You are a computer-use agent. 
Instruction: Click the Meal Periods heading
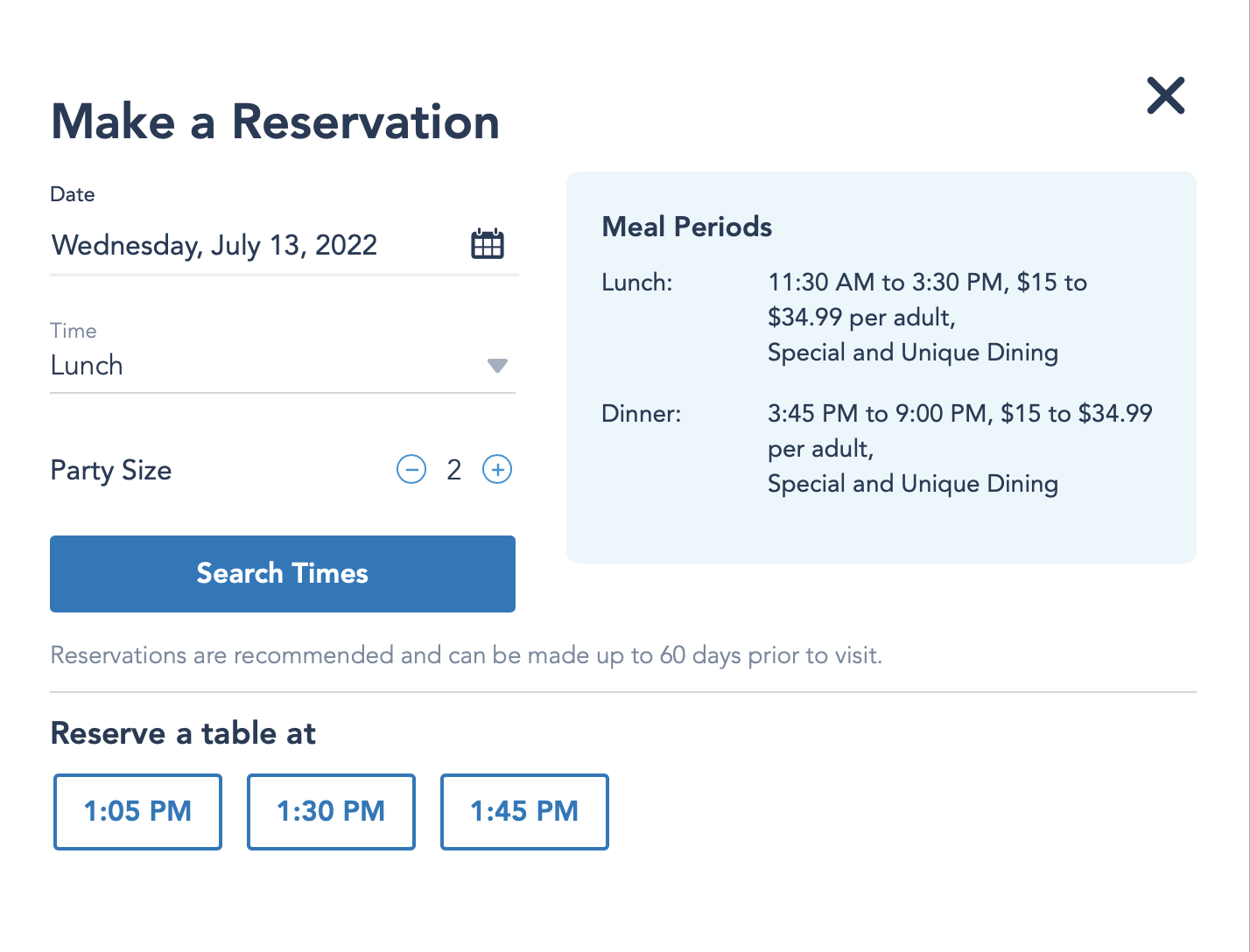coord(686,227)
